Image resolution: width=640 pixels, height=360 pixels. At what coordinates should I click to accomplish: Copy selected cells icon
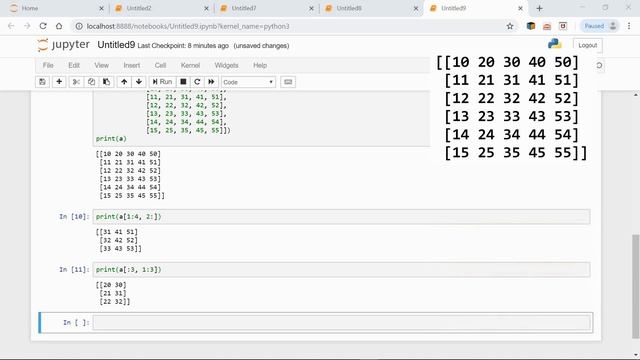pyautogui.click(x=91, y=82)
